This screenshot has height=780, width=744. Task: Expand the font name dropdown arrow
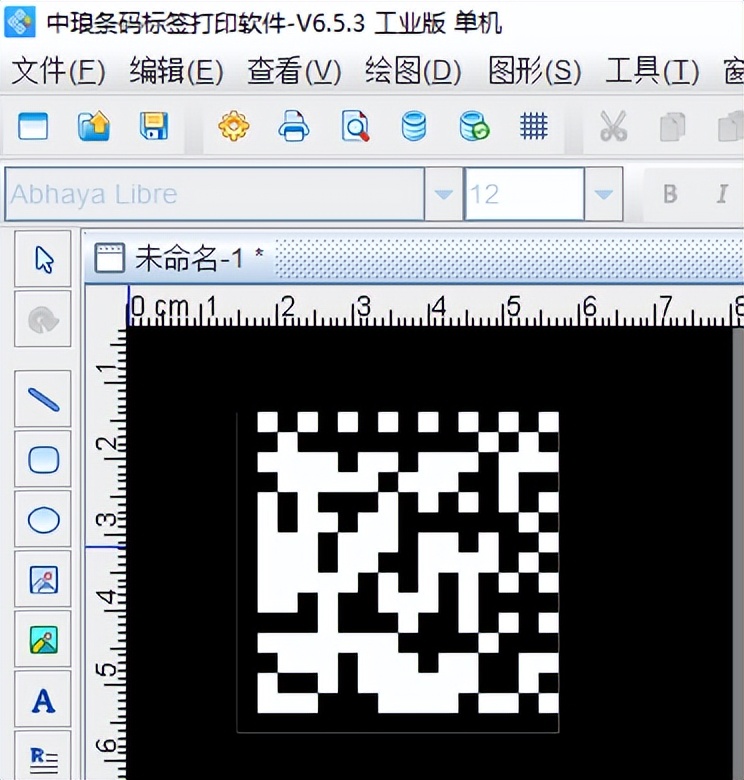[443, 194]
